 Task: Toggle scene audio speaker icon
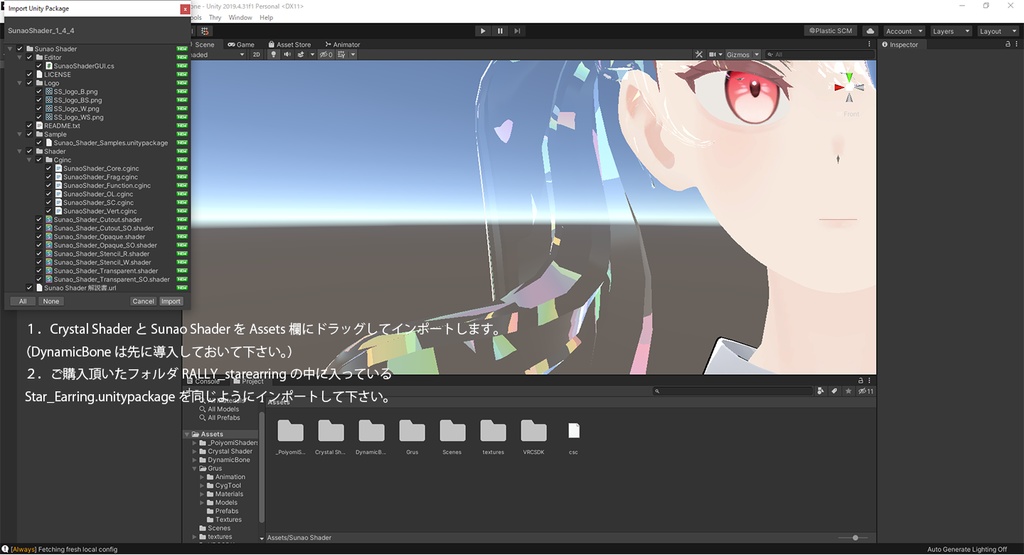click(287, 55)
